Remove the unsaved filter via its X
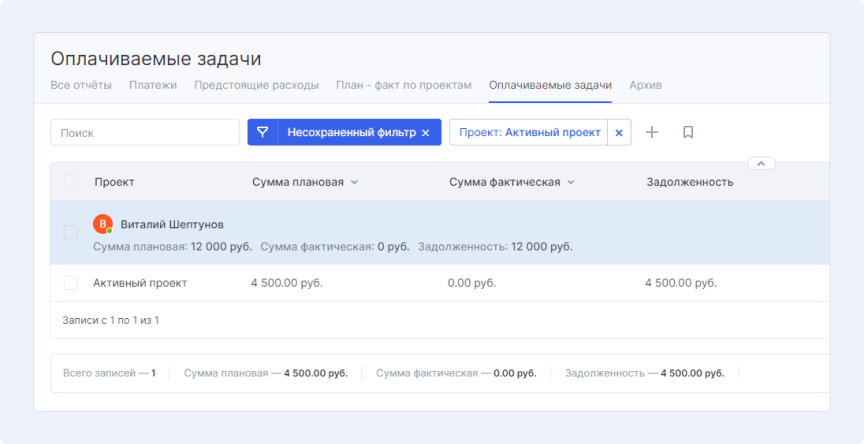This screenshot has width=864, height=444. (425, 133)
